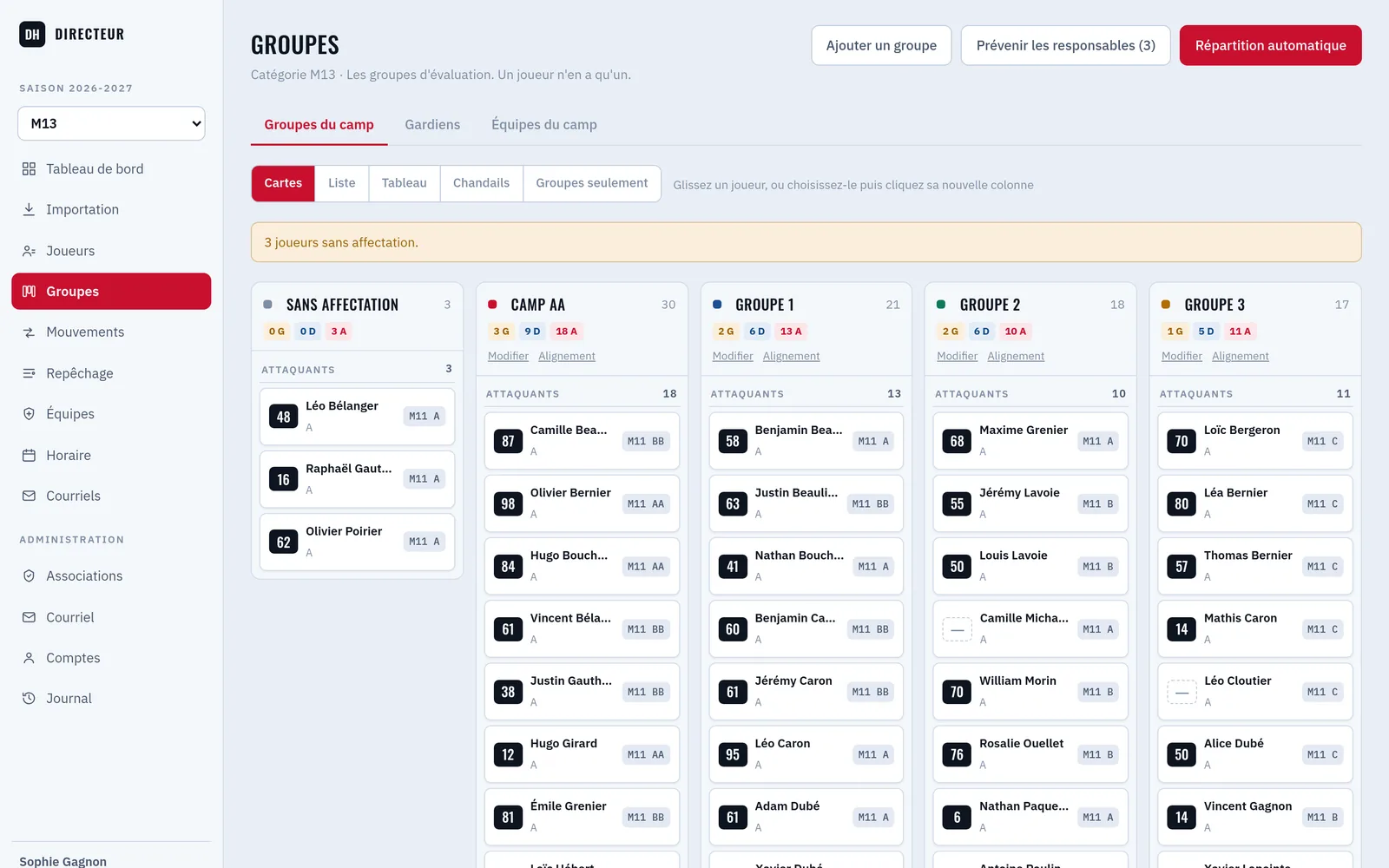The width and height of the screenshot is (1389, 868).
Task: Select Léo Bélanger player card
Action: (x=357, y=417)
